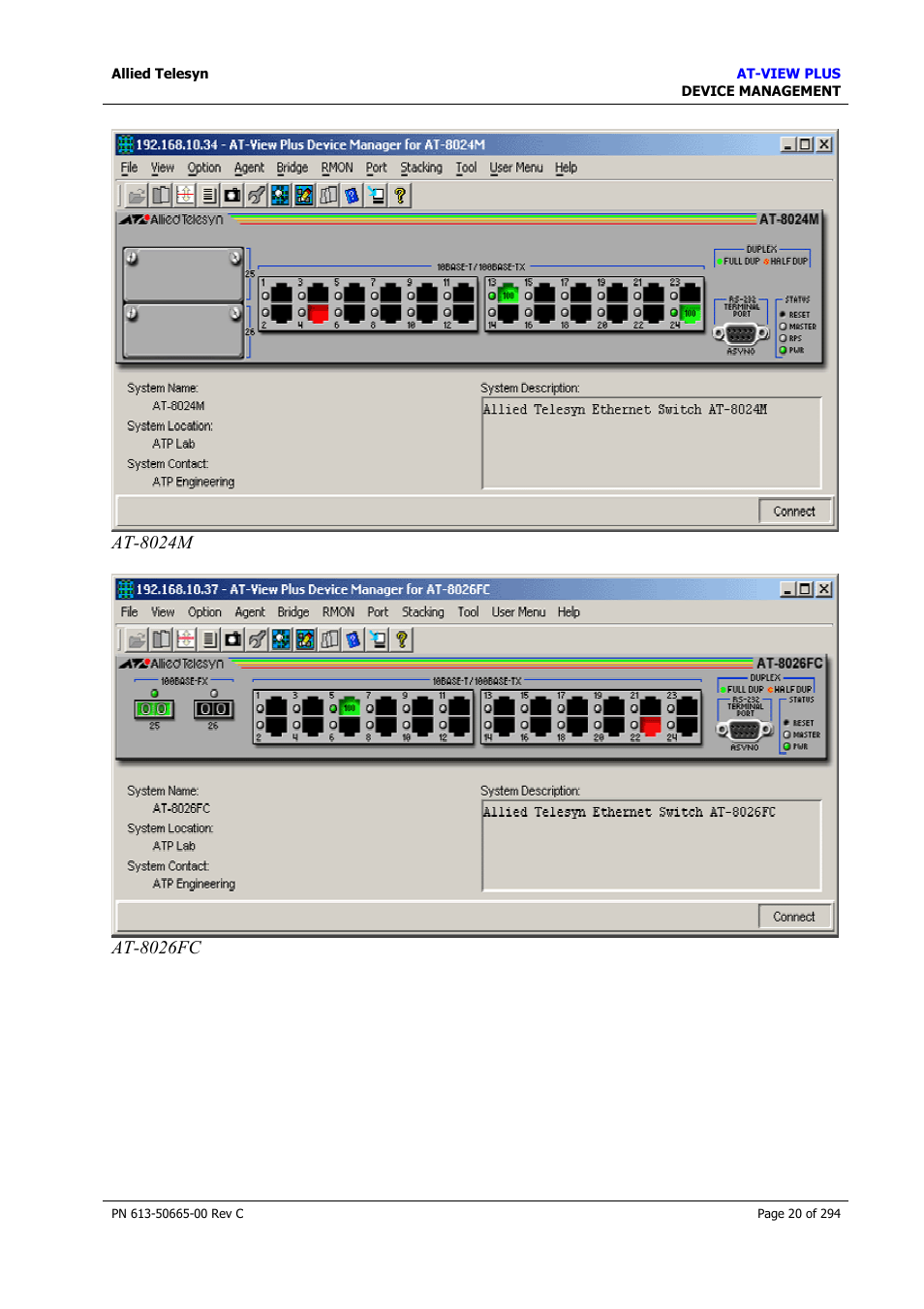
Task: Click the blue pencil edit icon in AT-8024M toolbar
Action: [x=304, y=196]
